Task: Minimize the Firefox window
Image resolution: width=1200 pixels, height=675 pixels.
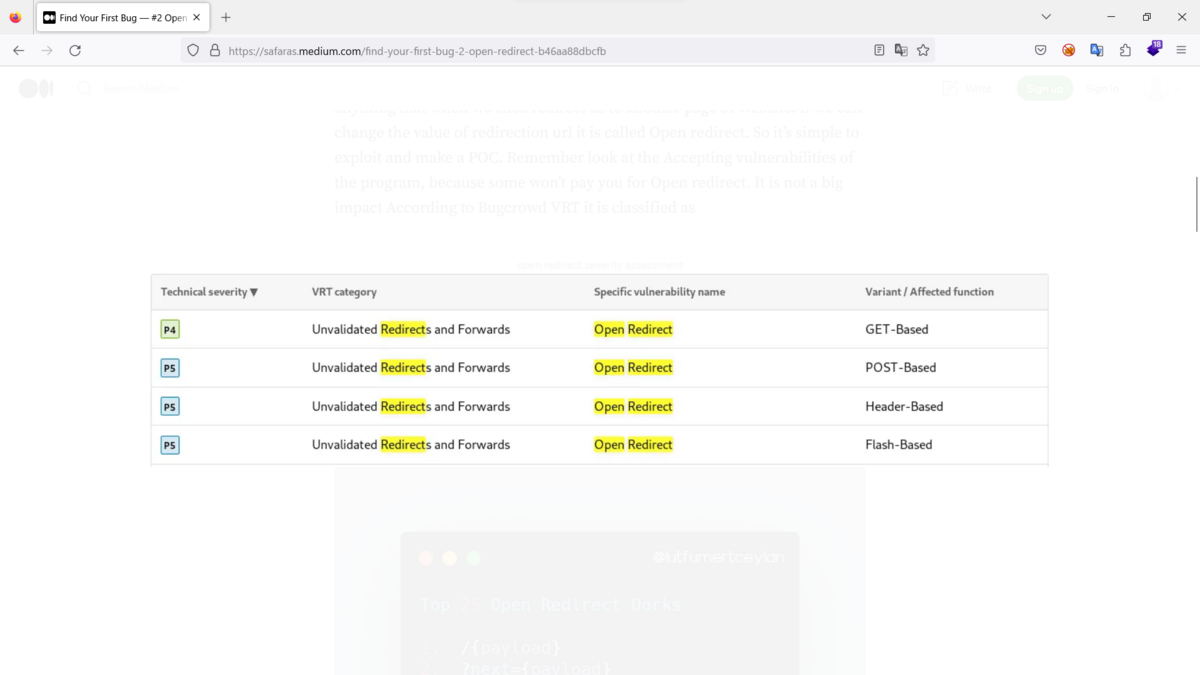Action: coord(1111,17)
